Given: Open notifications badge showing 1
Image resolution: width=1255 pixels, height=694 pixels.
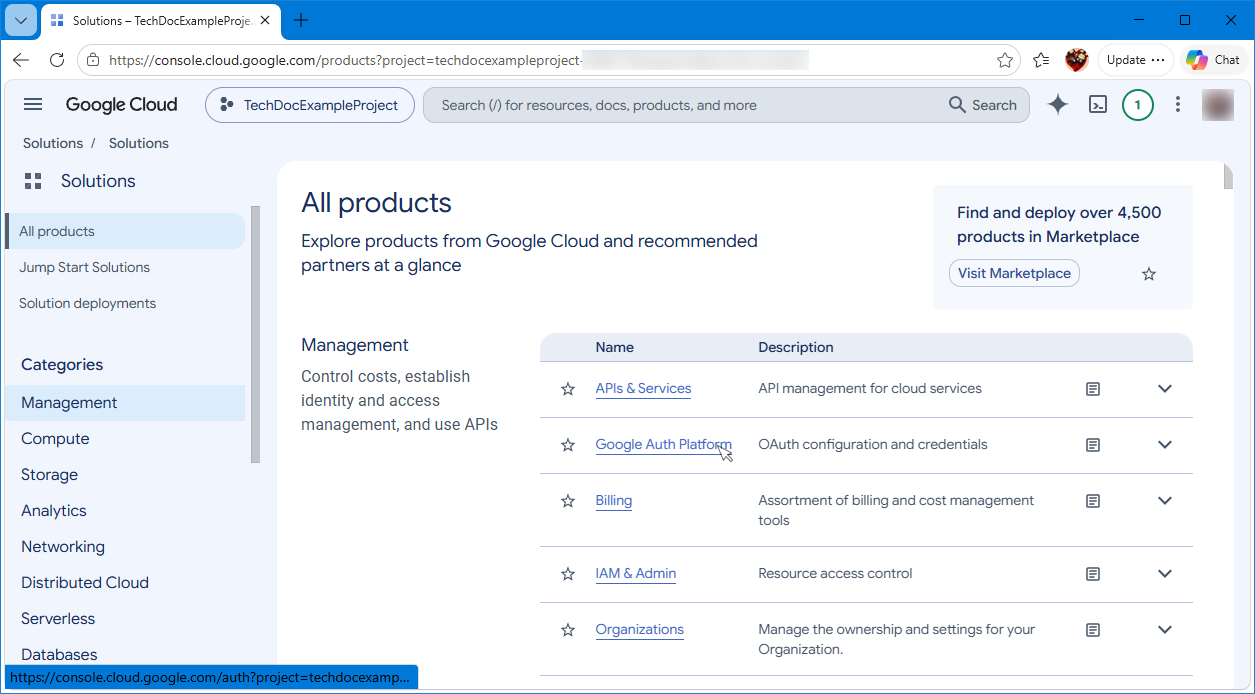Looking at the screenshot, I should coord(1138,105).
